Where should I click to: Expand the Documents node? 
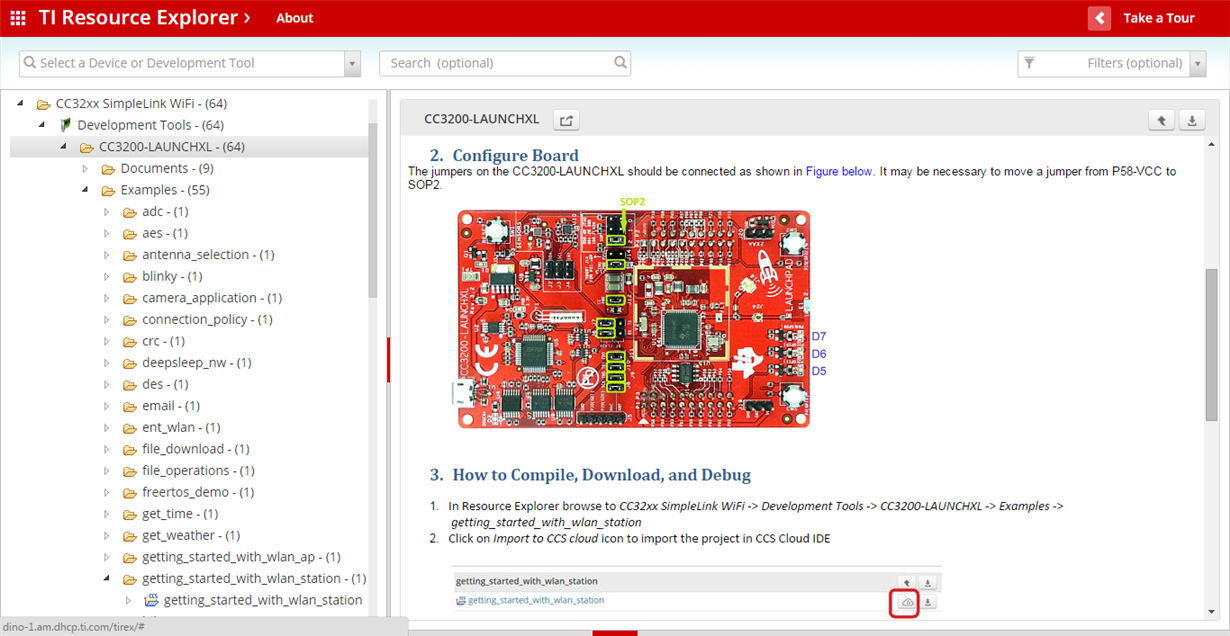click(85, 168)
